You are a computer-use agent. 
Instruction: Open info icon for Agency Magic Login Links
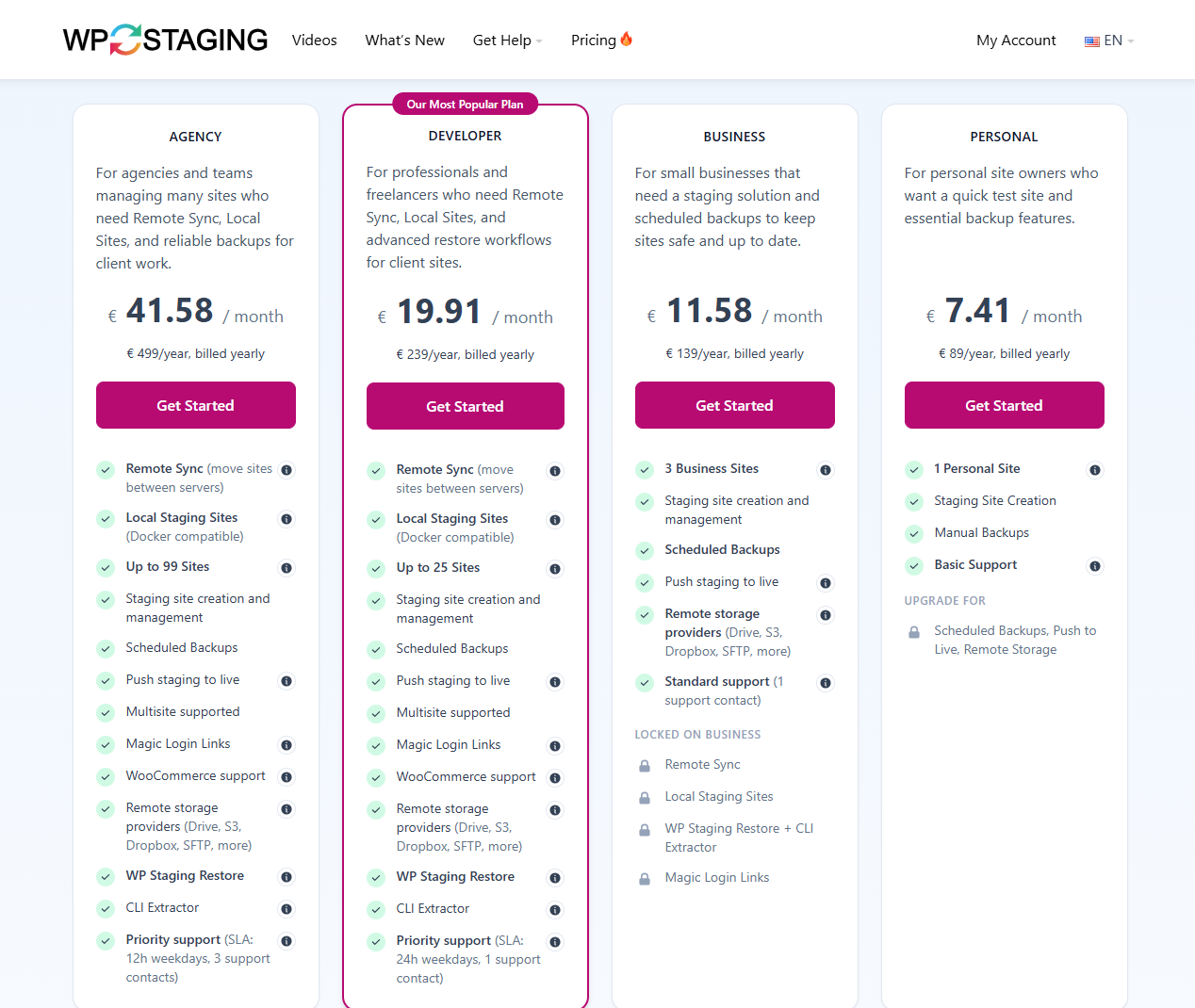[286, 745]
